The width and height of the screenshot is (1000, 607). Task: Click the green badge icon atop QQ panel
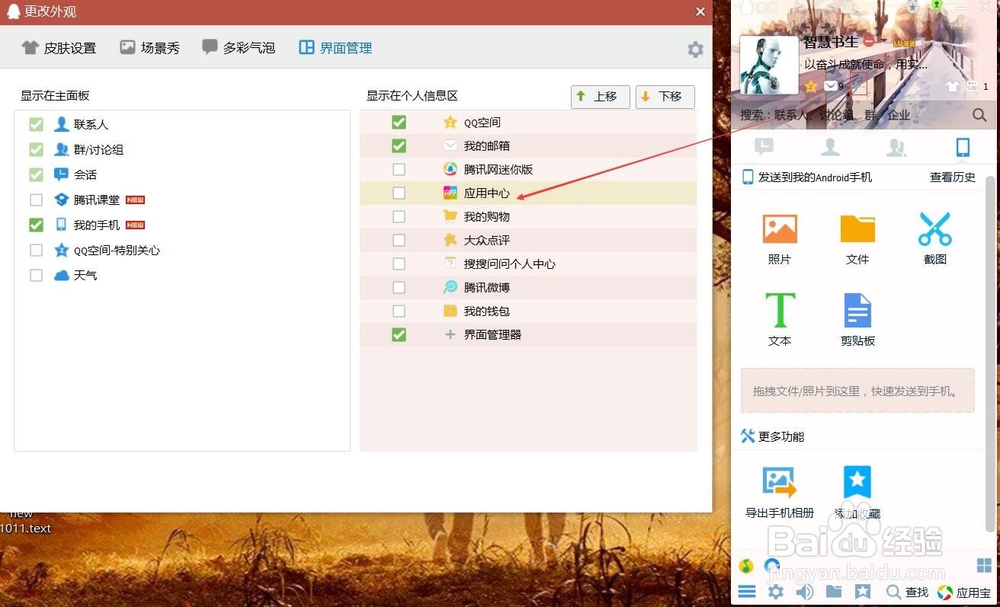(937, 5)
